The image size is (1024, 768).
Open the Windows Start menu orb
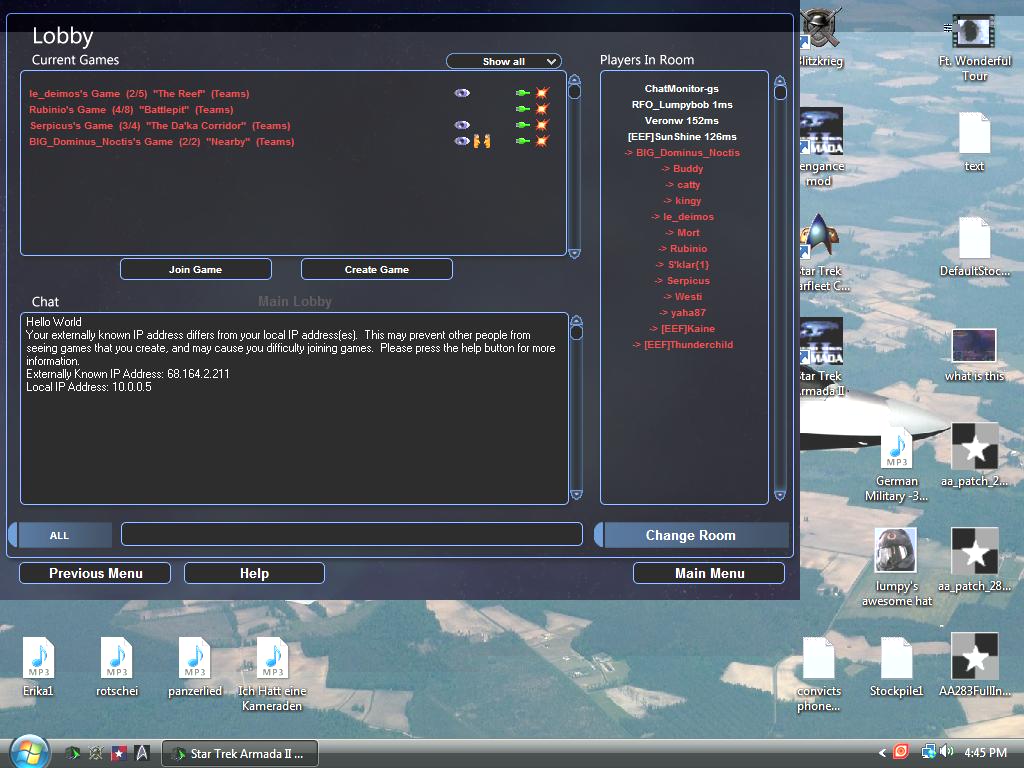(x=27, y=752)
